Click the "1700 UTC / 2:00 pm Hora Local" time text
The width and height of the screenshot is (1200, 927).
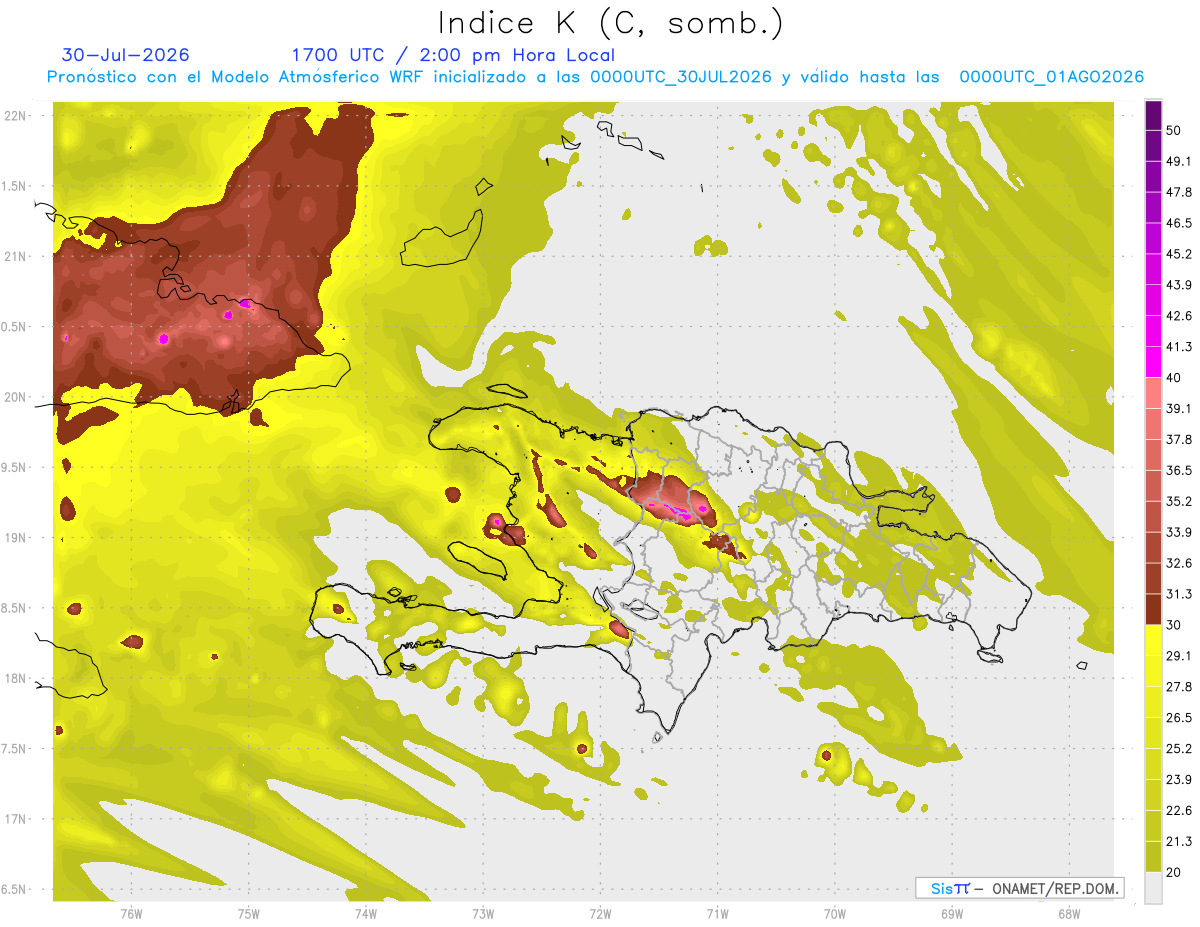(453, 55)
